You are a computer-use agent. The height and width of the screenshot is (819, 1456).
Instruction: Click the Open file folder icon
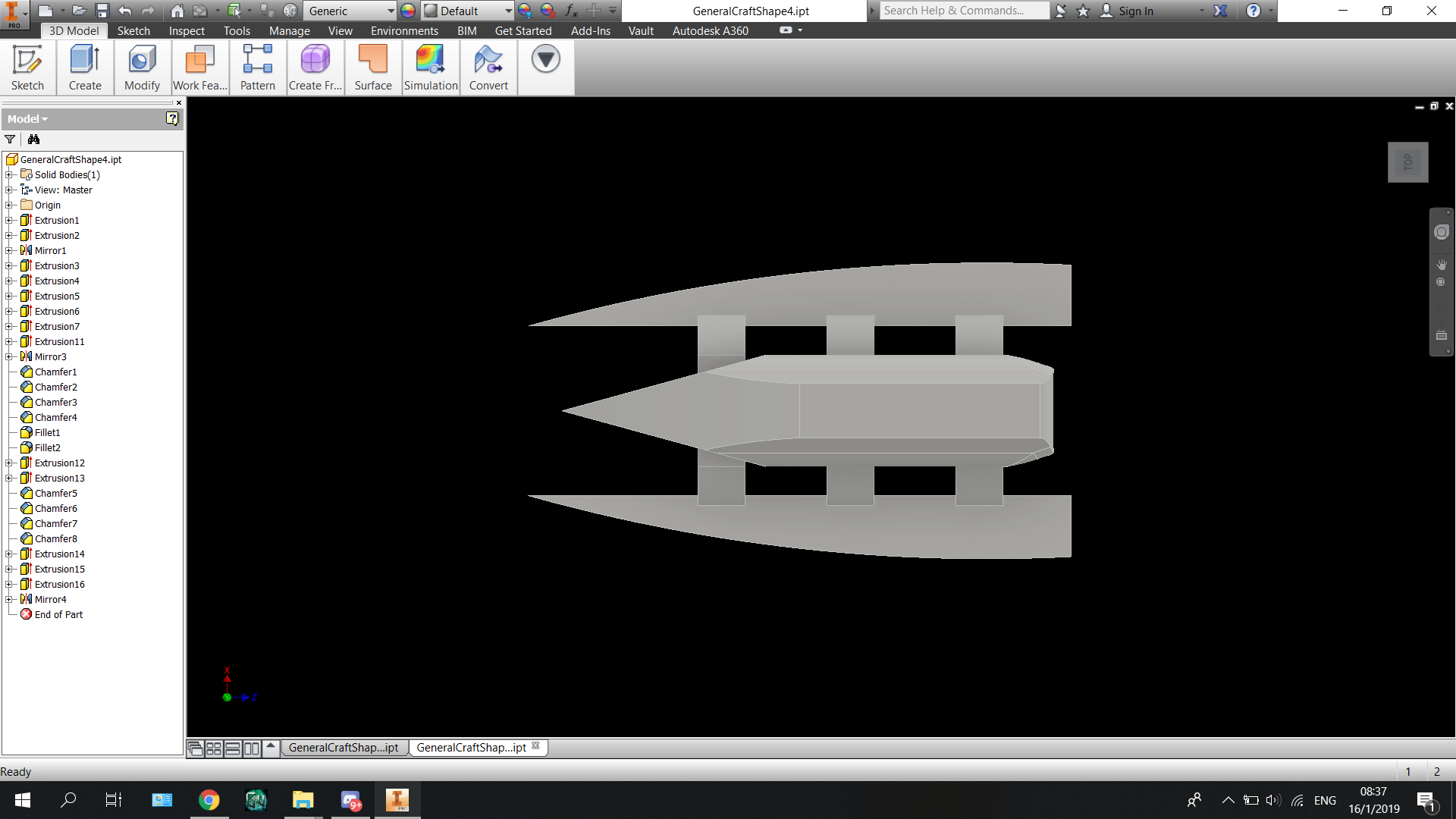point(78,11)
